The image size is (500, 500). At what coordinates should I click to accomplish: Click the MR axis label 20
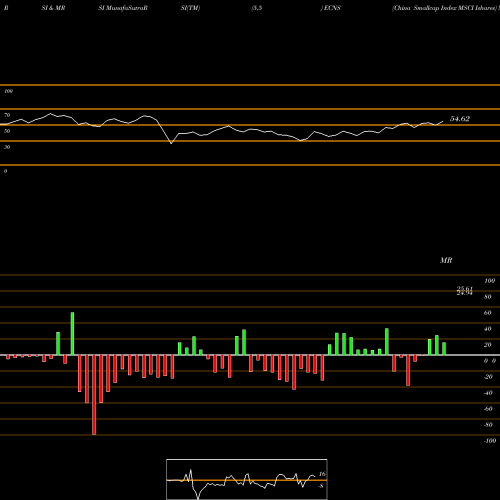pos(488,345)
